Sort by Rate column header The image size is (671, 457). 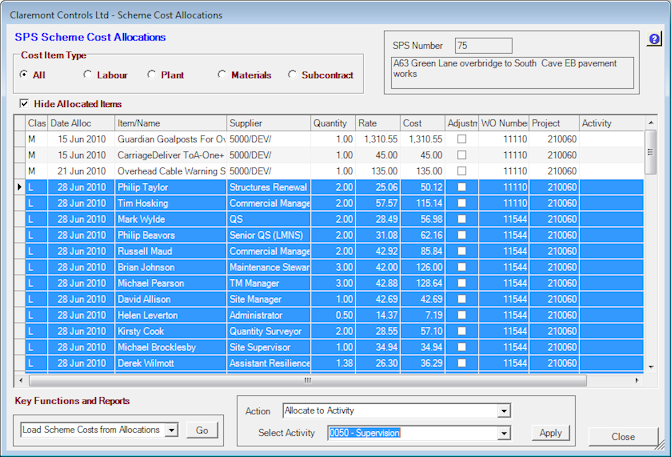[x=378, y=123]
